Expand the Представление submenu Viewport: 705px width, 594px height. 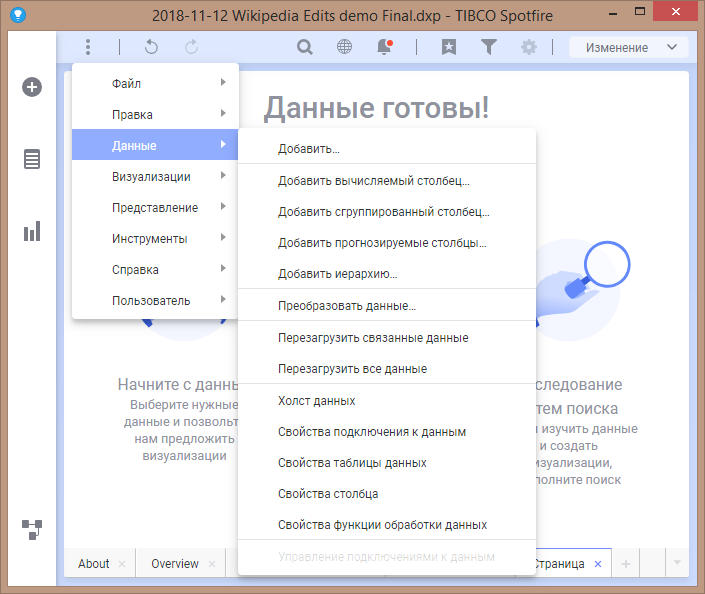[x=155, y=207]
